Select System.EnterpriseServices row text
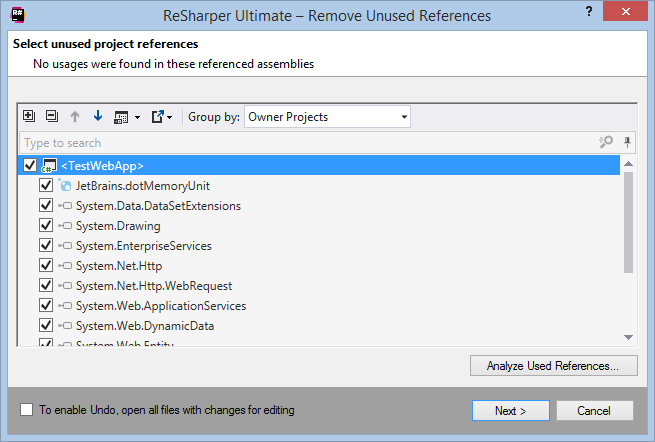655x442 pixels. click(x=144, y=246)
